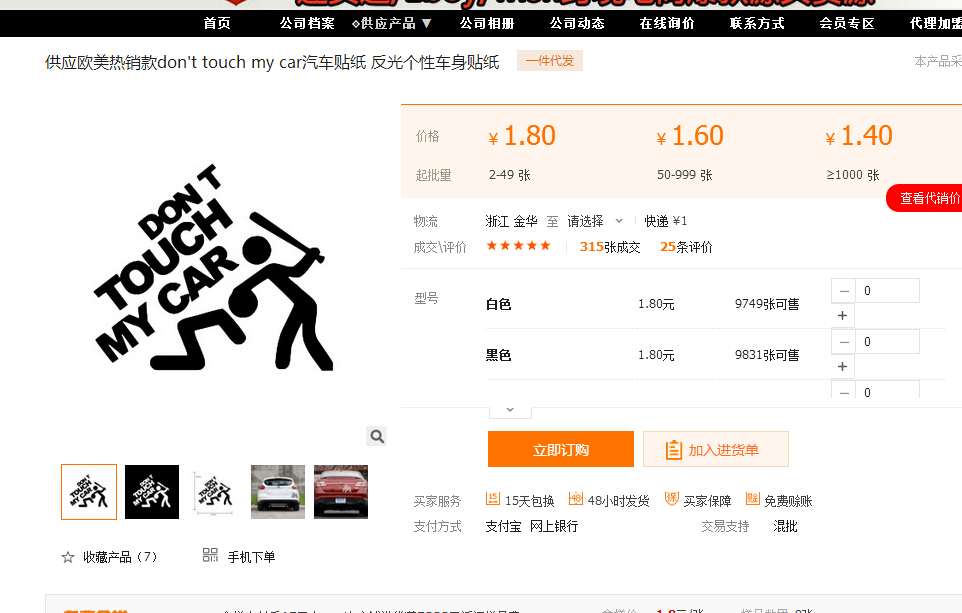Increase quantity for 白色 with plus button
The width and height of the screenshot is (962, 613).
pos(843,315)
